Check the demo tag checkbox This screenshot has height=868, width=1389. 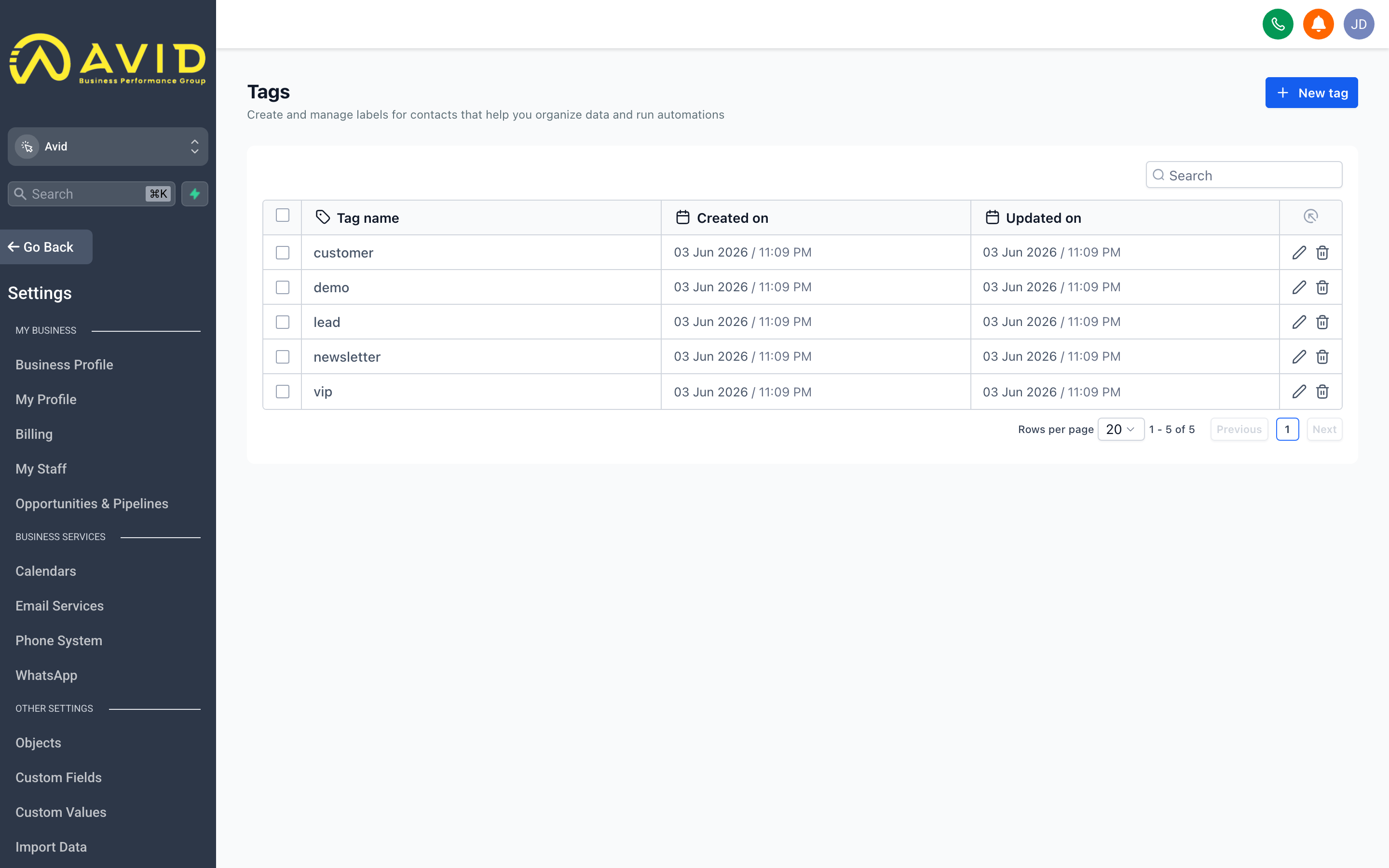point(283,287)
